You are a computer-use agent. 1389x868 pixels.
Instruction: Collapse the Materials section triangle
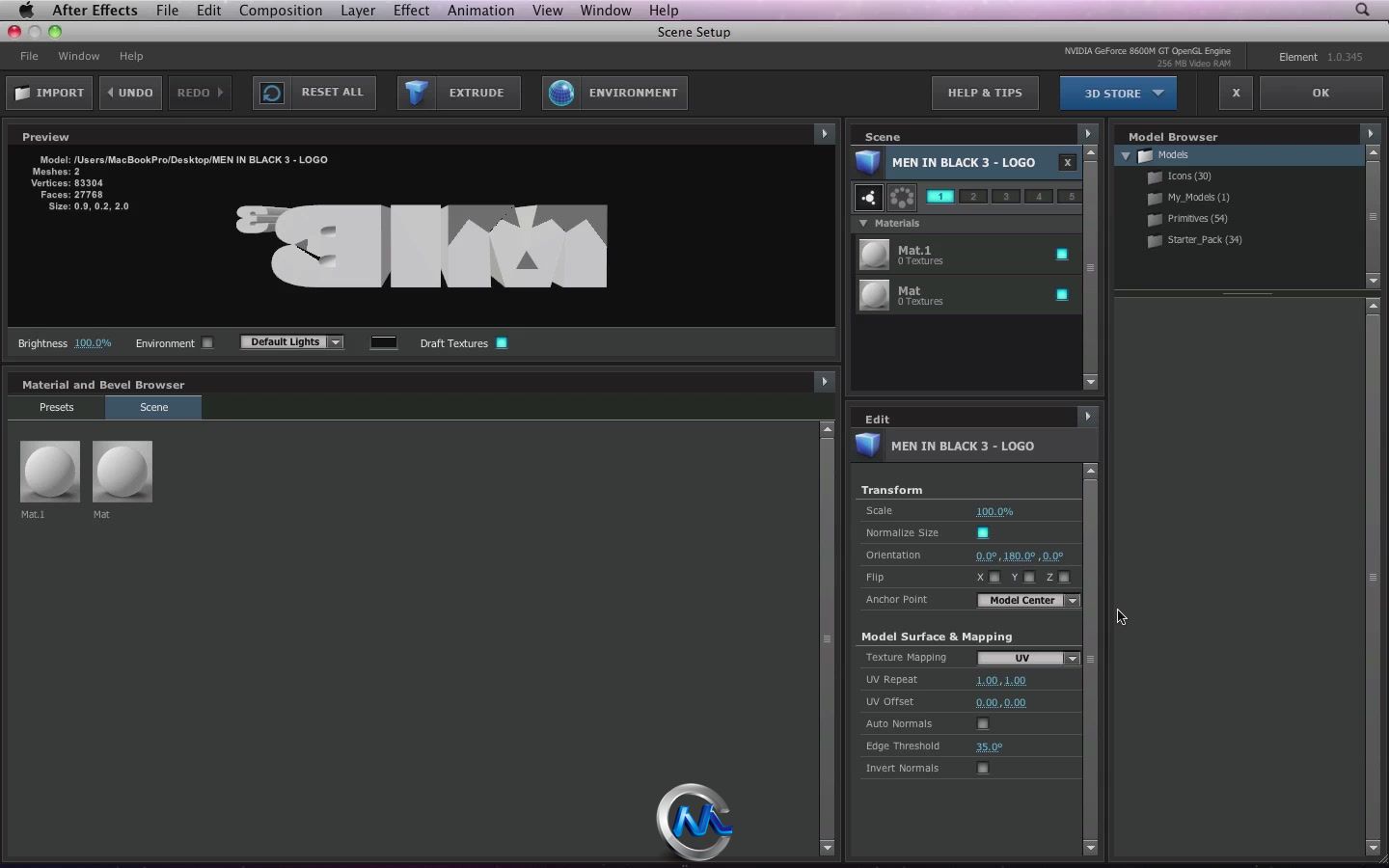[x=863, y=224]
